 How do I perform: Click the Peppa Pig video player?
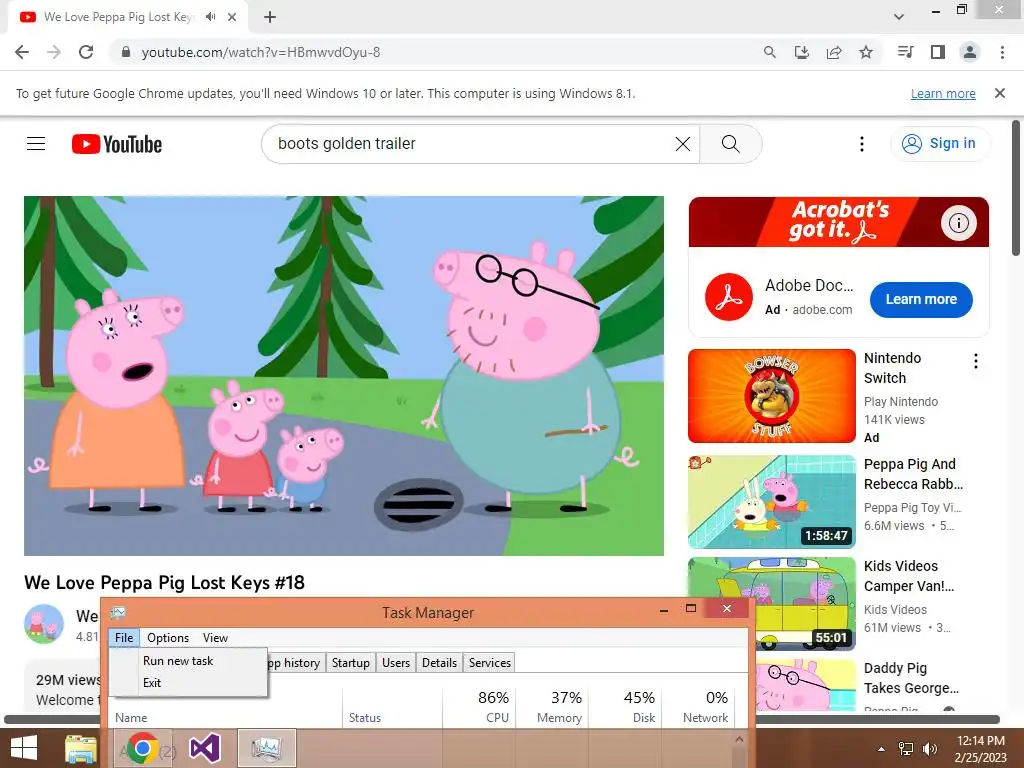344,376
